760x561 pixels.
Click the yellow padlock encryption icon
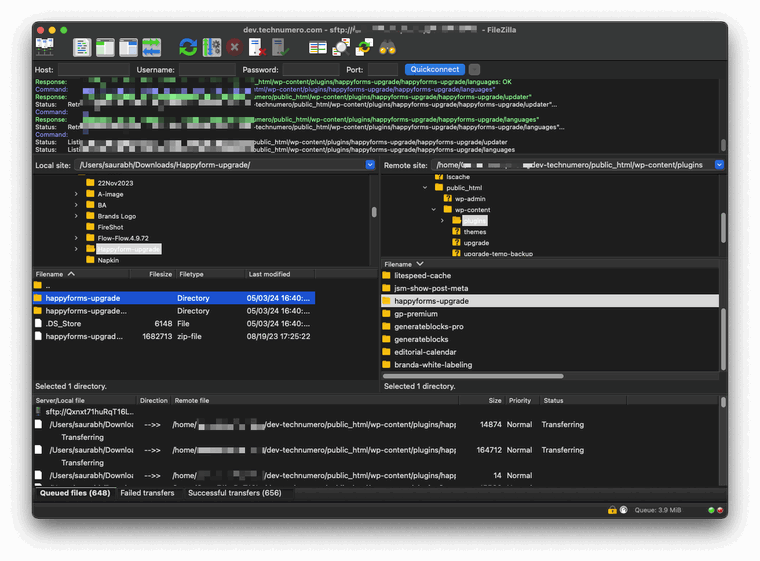click(x=612, y=510)
